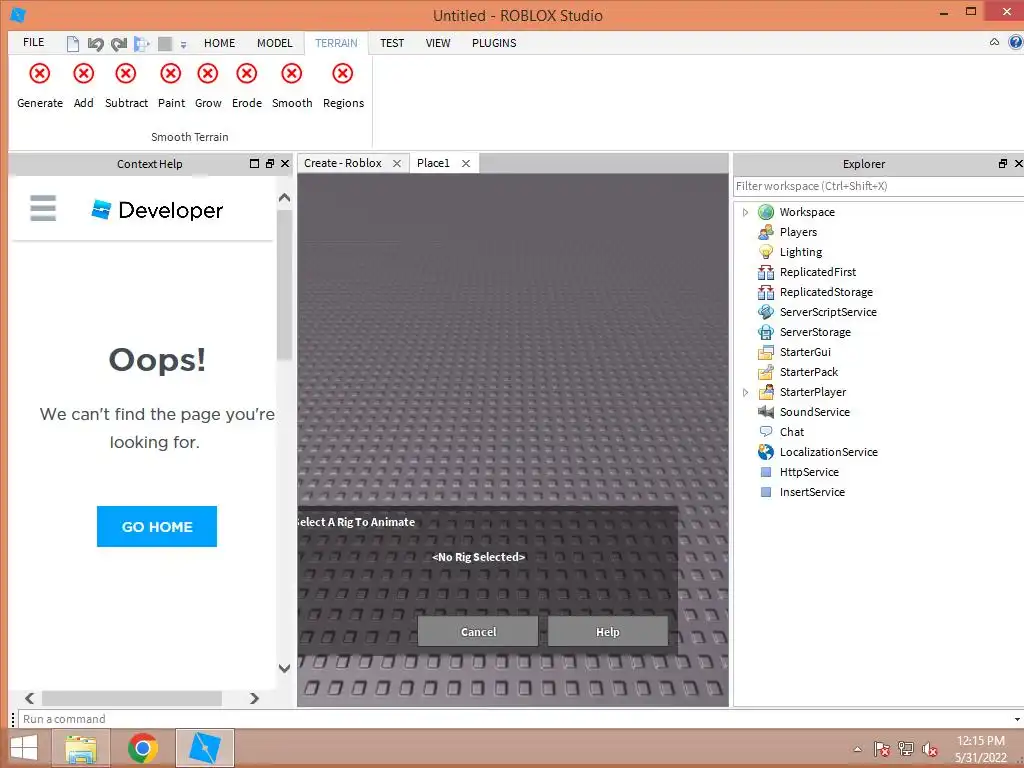Click the Roblox Developer logo
Image resolution: width=1024 pixels, height=768 pixels.
tap(157, 210)
